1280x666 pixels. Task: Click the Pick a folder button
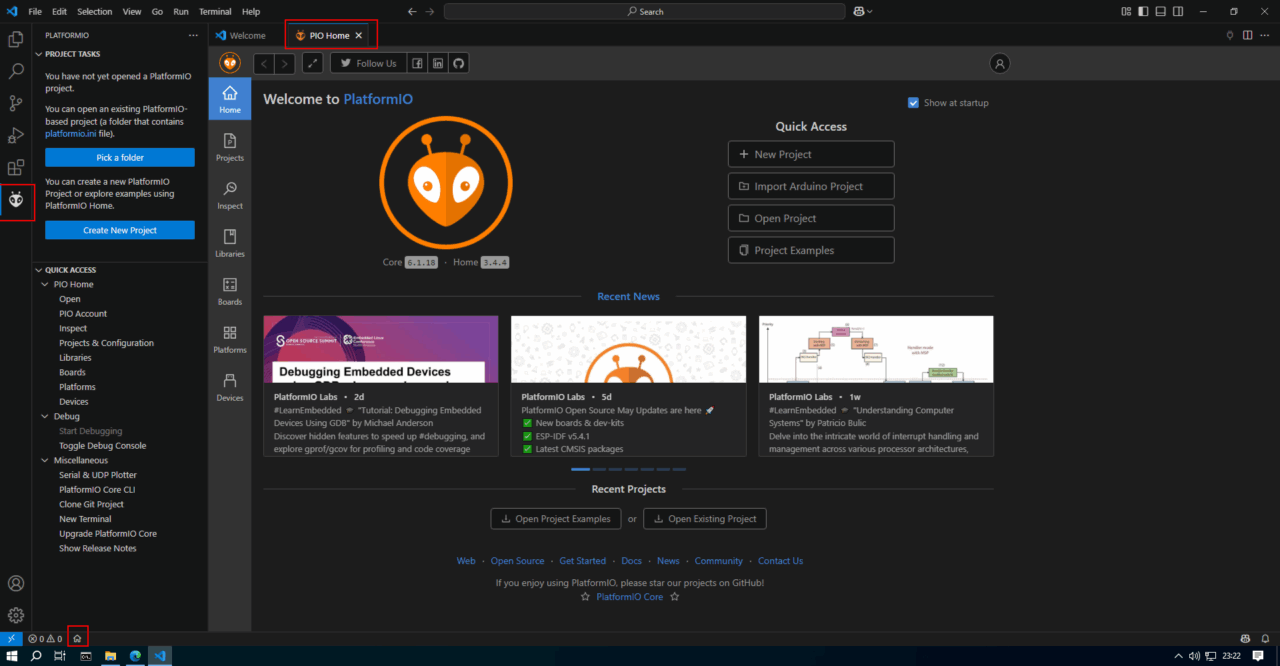[x=120, y=157]
